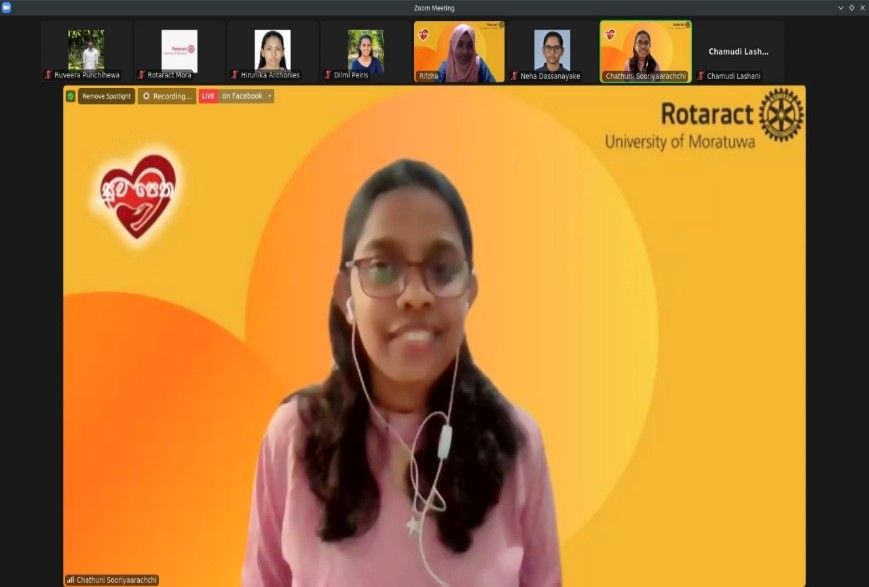Click the signal strength icon by Chathuni's name
Screen dimensions: 869x587
(x=70, y=579)
